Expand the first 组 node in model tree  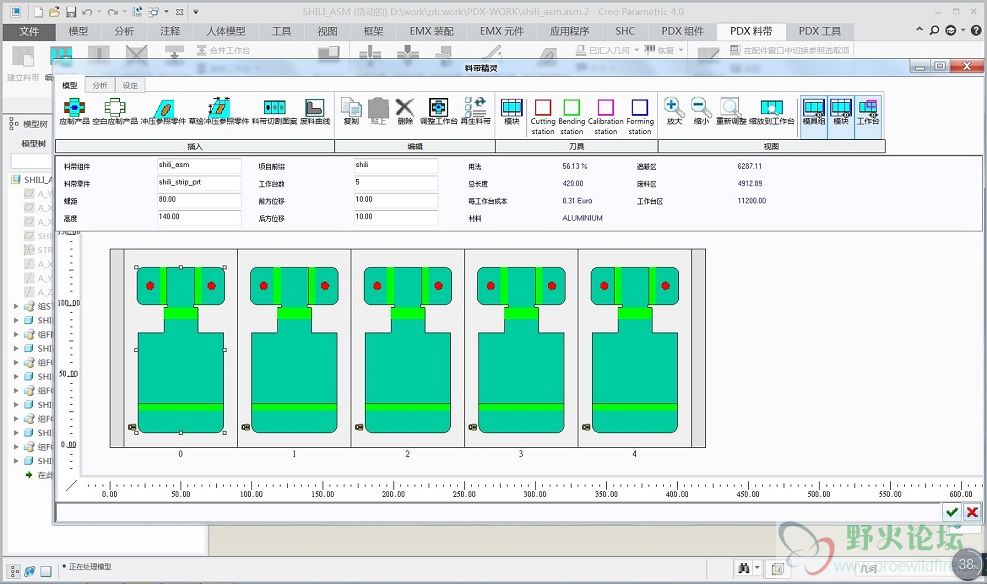point(15,306)
